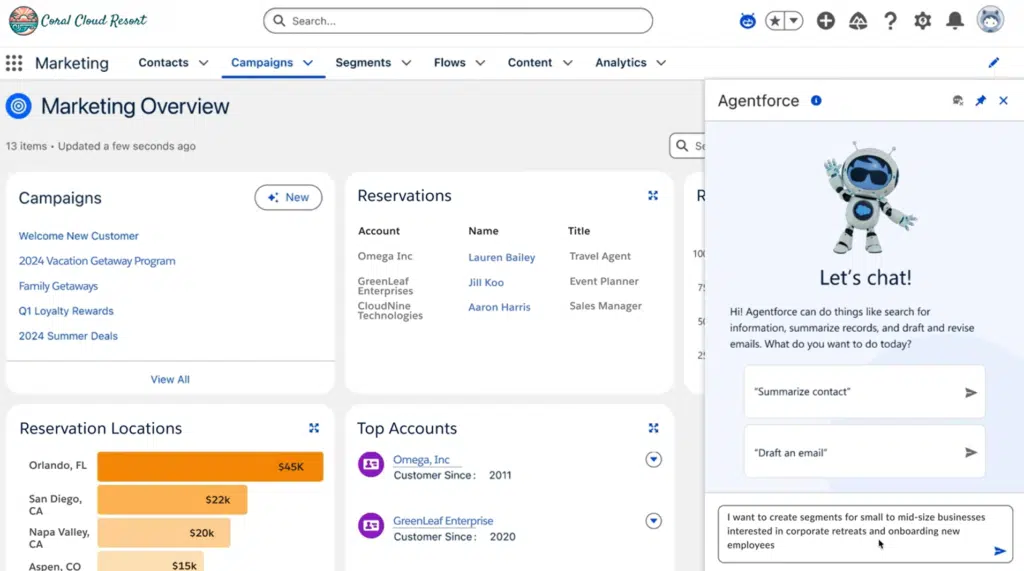Click the Napa Valley, CA $20k bar

click(164, 533)
